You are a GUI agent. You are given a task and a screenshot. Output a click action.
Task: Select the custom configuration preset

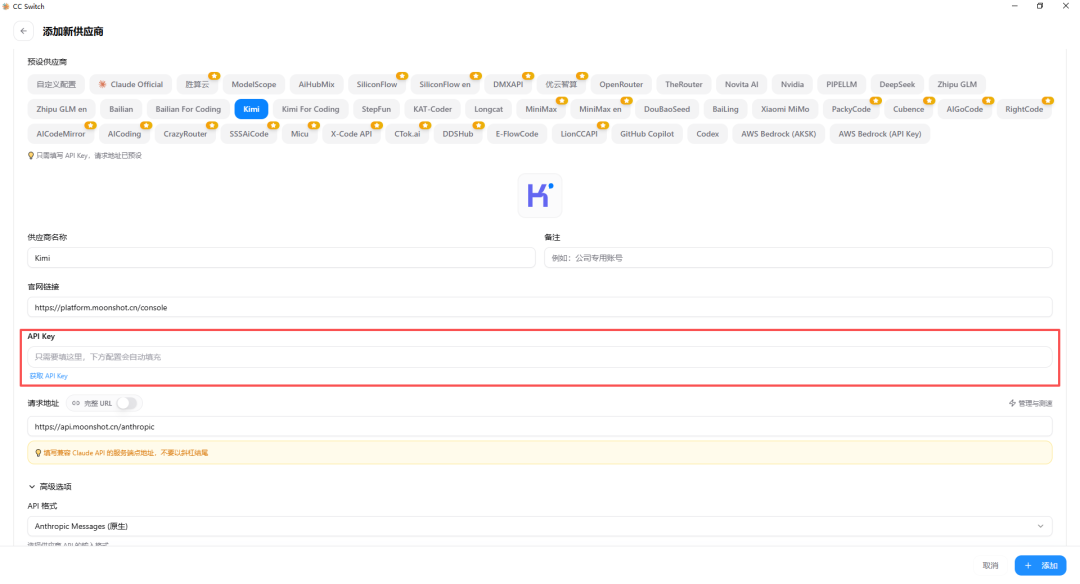coord(56,84)
